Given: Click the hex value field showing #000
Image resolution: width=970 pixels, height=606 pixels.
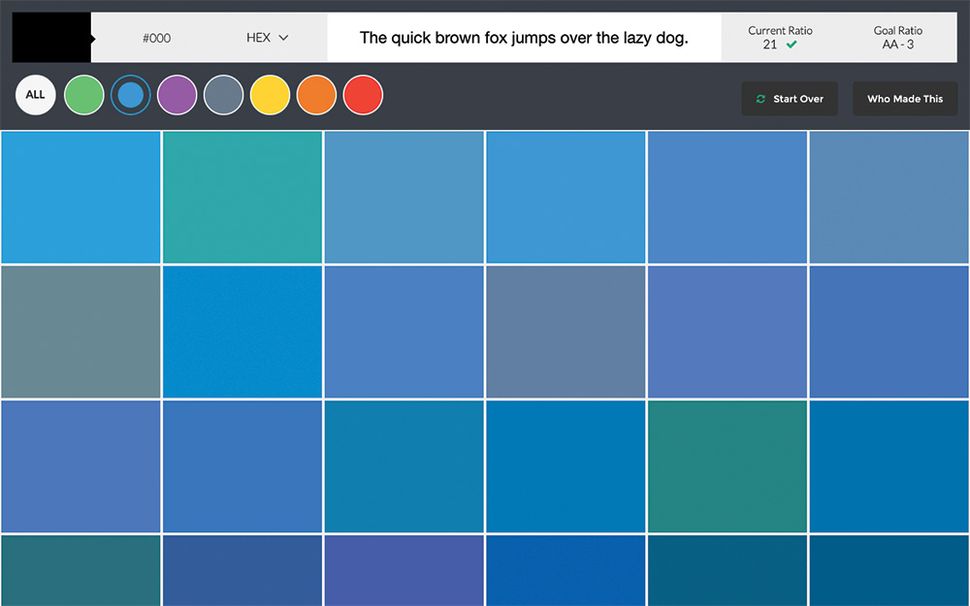Looking at the screenshot, I should click(x=156, y=37).
